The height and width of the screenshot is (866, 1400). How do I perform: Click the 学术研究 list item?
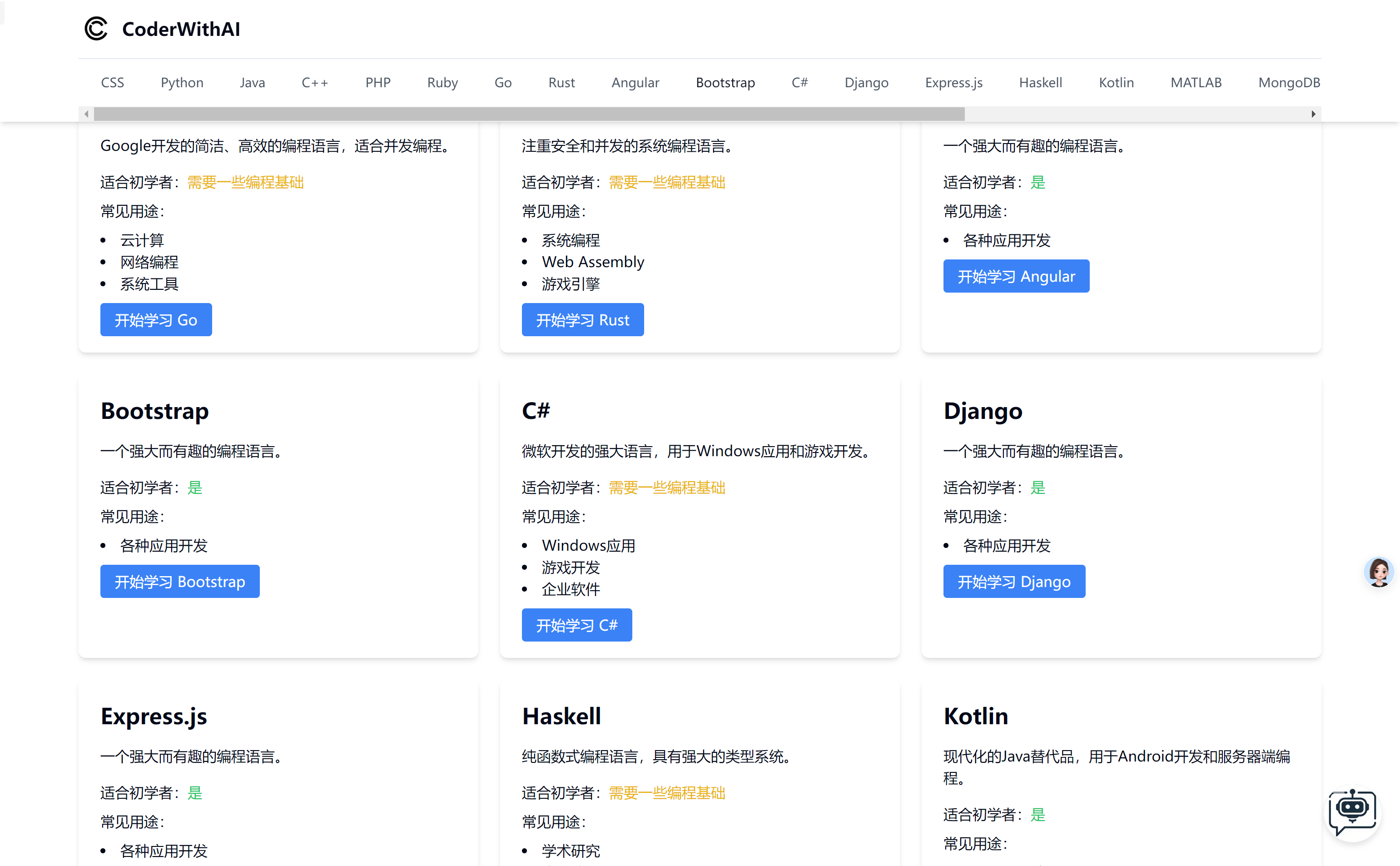571,851
